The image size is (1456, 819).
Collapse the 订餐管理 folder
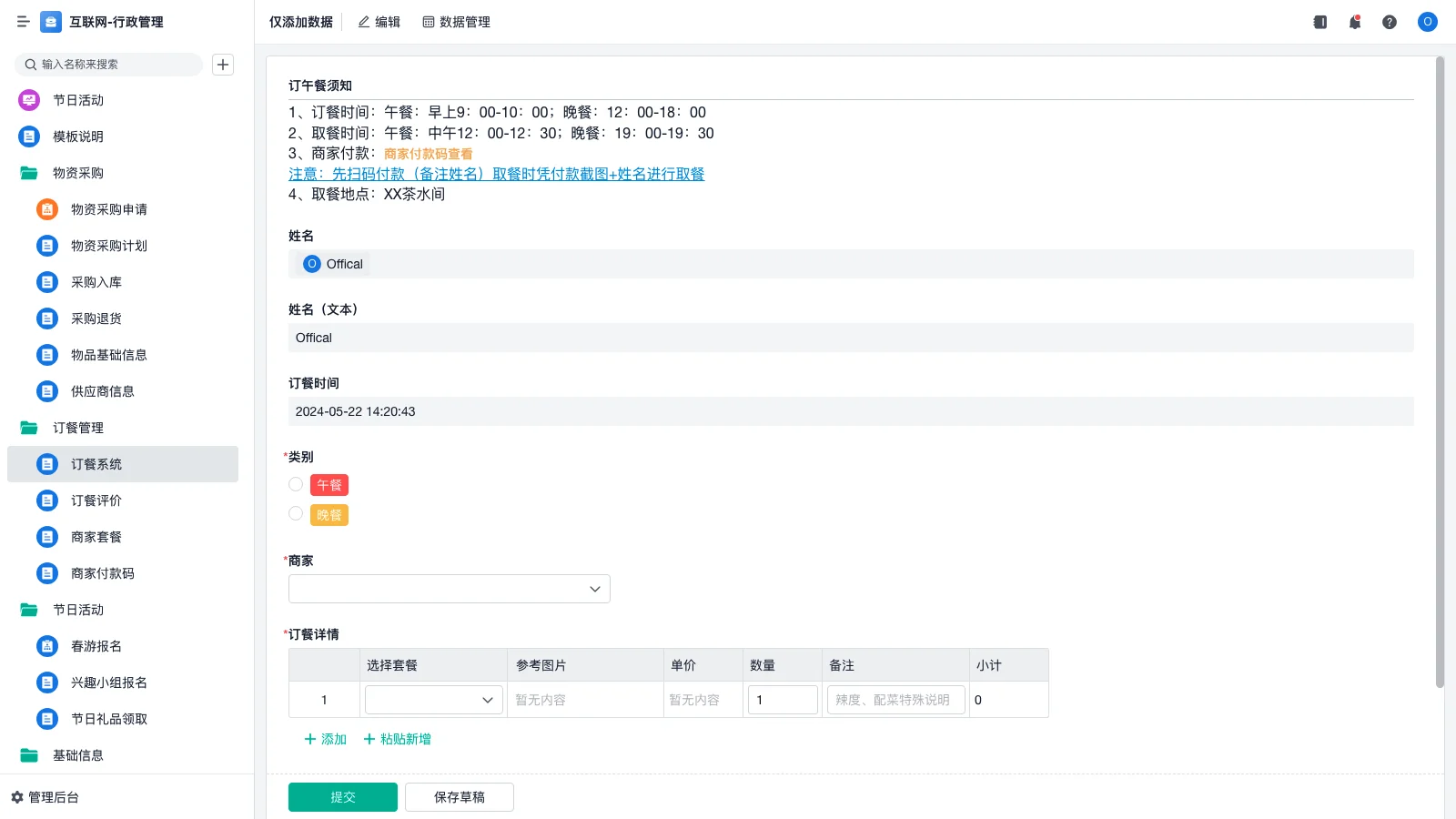click(x=78, y=428)
